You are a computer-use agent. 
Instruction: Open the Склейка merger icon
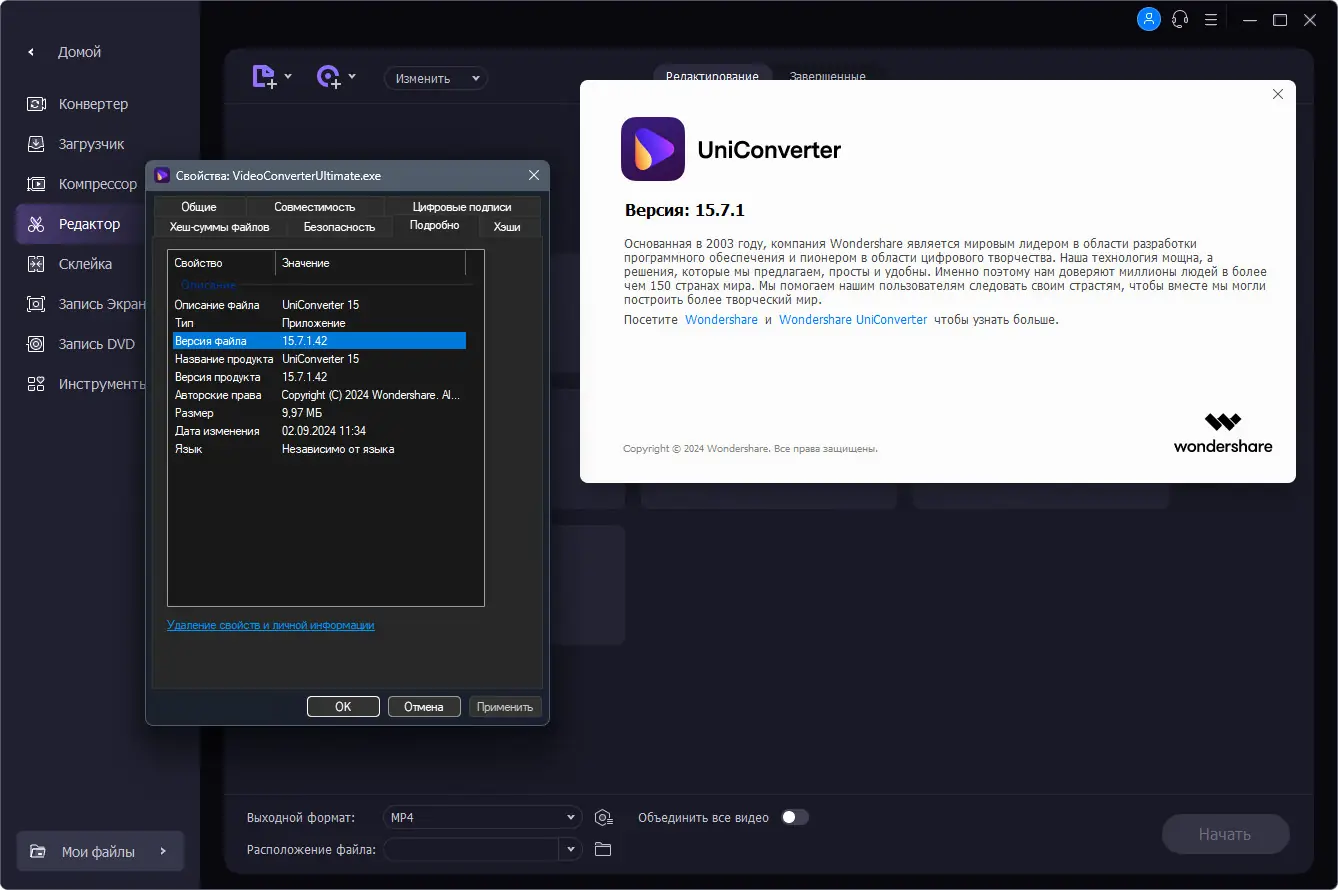click(36, 264)
